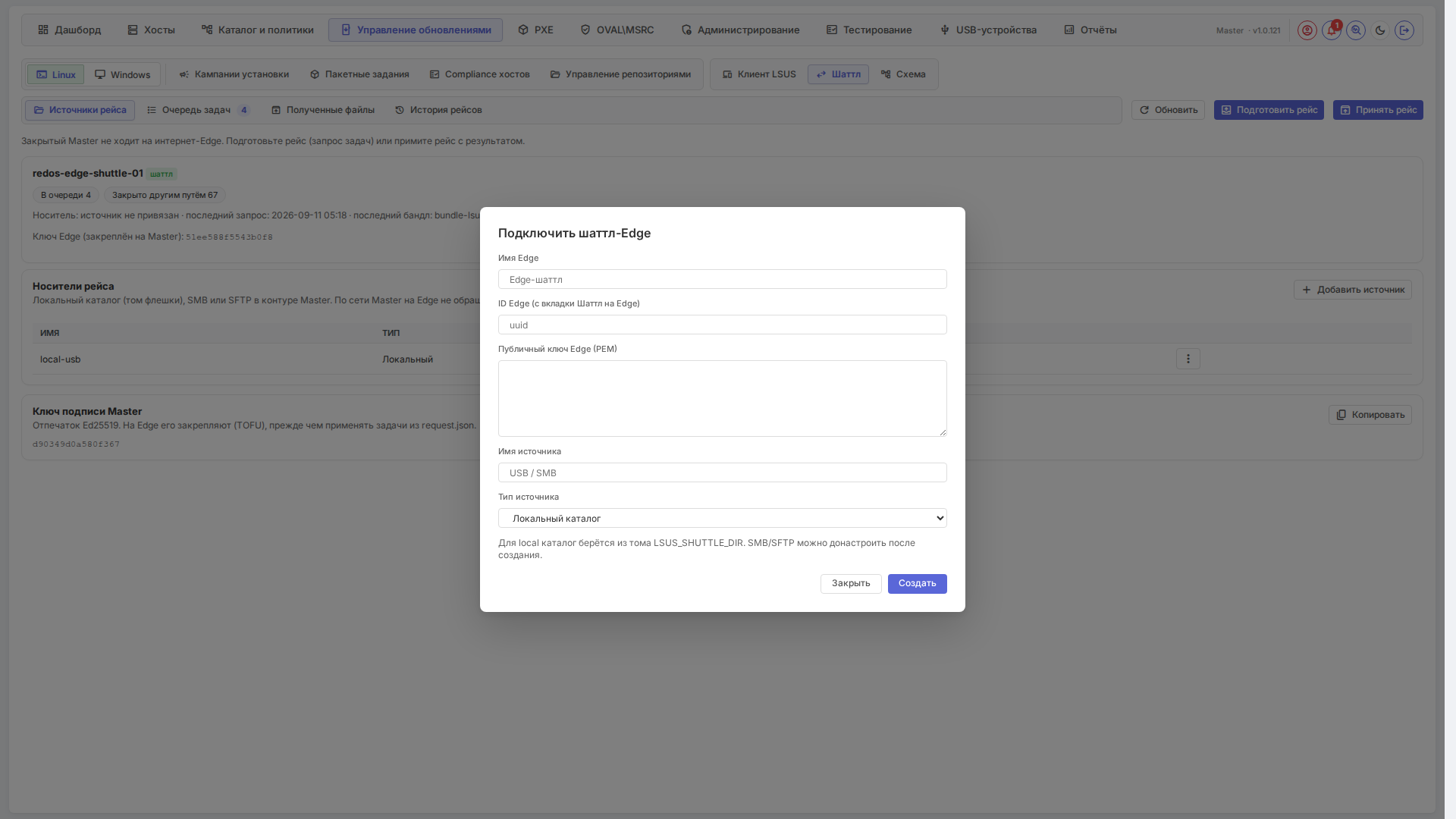Switch to Windows platform toggle
The width and height of the screenshot is (1456, 819).
coord(123,75)
